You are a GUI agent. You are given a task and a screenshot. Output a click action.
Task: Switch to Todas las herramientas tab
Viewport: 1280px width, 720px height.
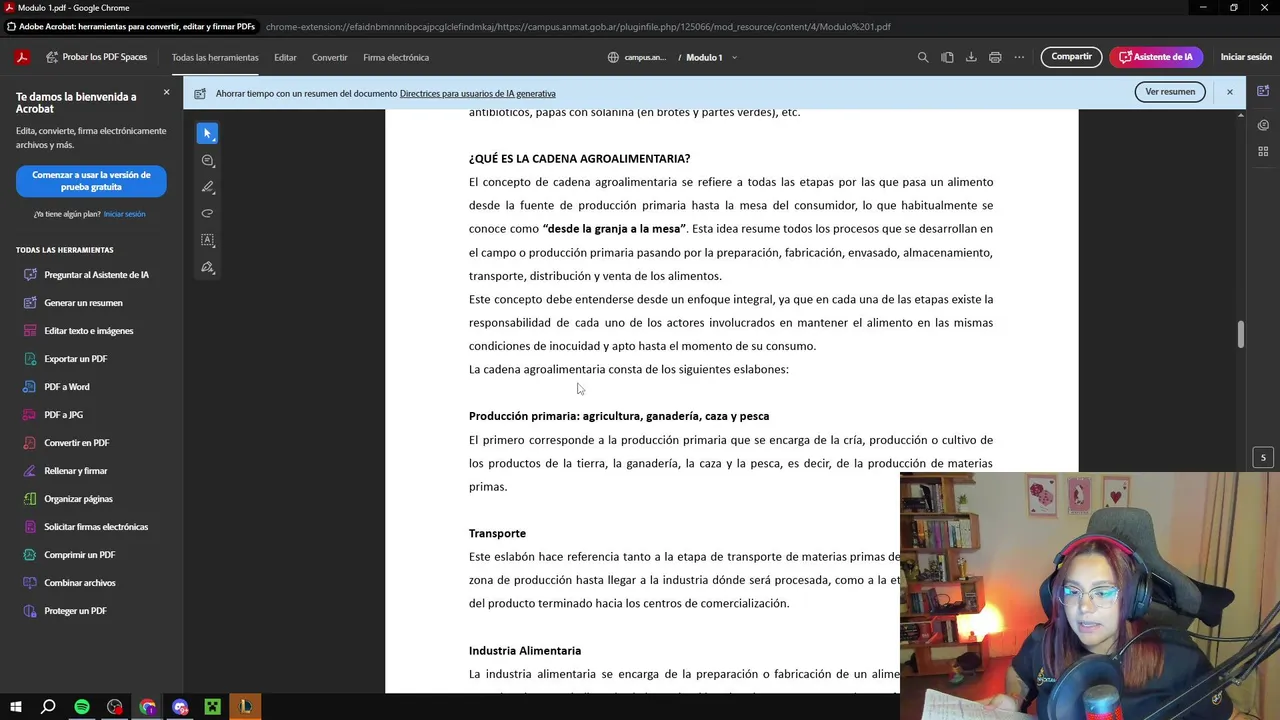pos(215,57)
